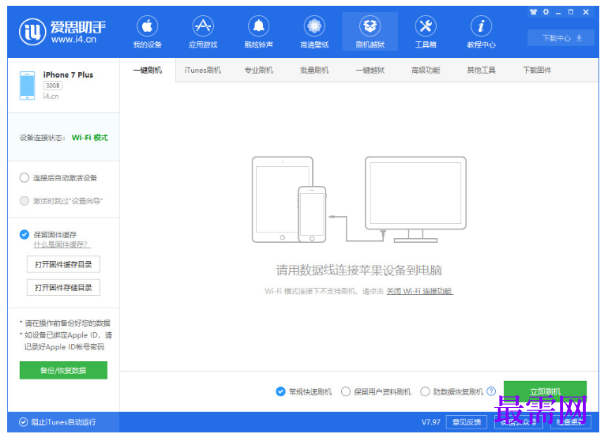Switch to 批量刷机 tab

(x=314, y=70)
